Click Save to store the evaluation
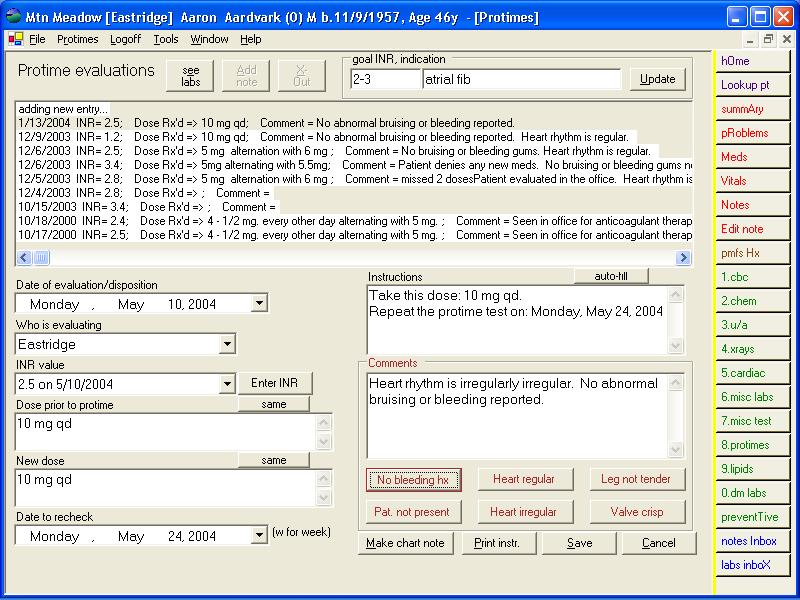 (x=578, y=543)
